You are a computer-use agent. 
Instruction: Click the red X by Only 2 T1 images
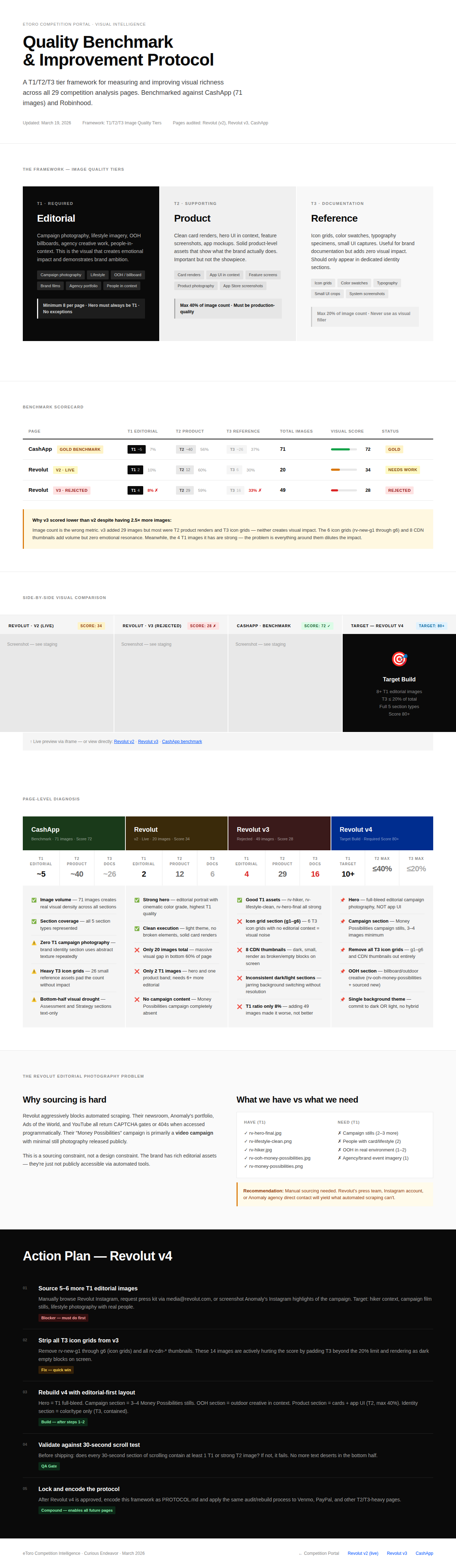[137, 971]
